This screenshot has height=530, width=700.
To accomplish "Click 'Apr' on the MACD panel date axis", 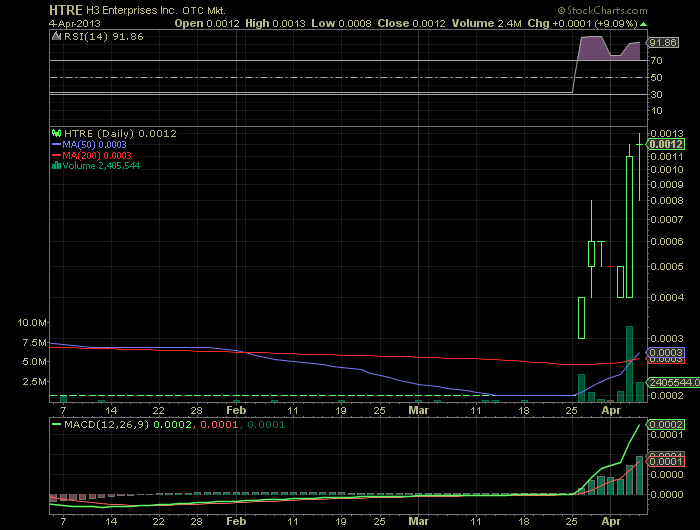I will [611, 521].
